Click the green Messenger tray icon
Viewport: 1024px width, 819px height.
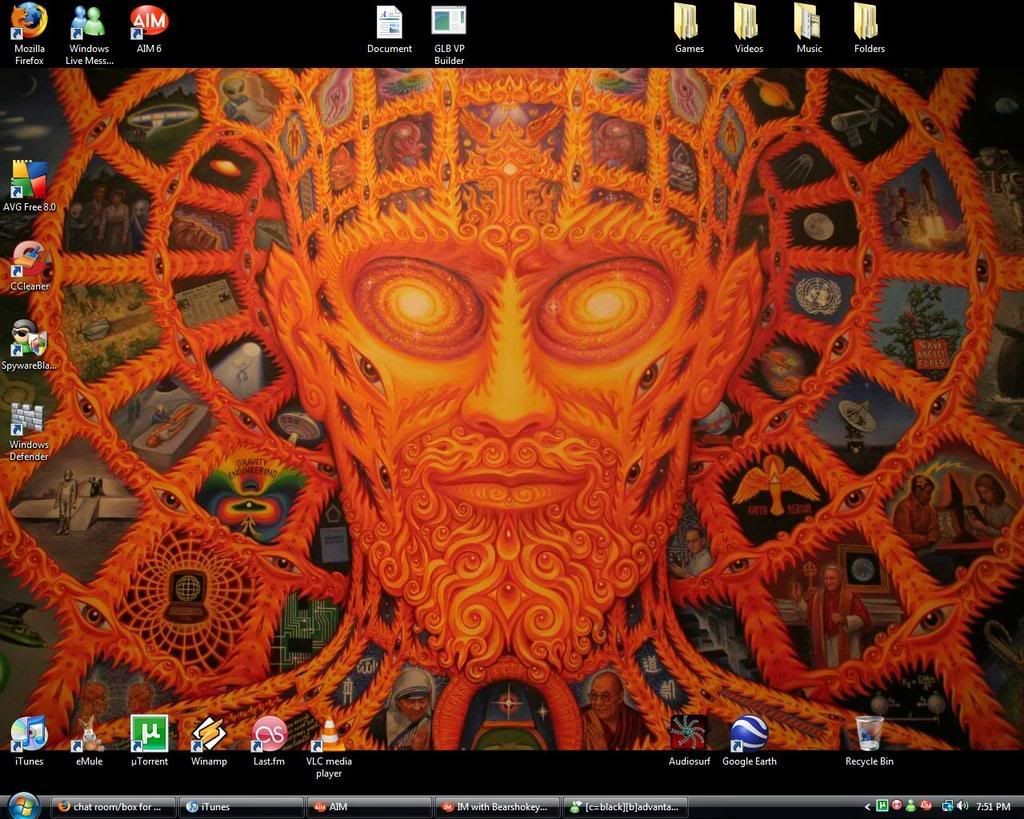click(910, 807)
